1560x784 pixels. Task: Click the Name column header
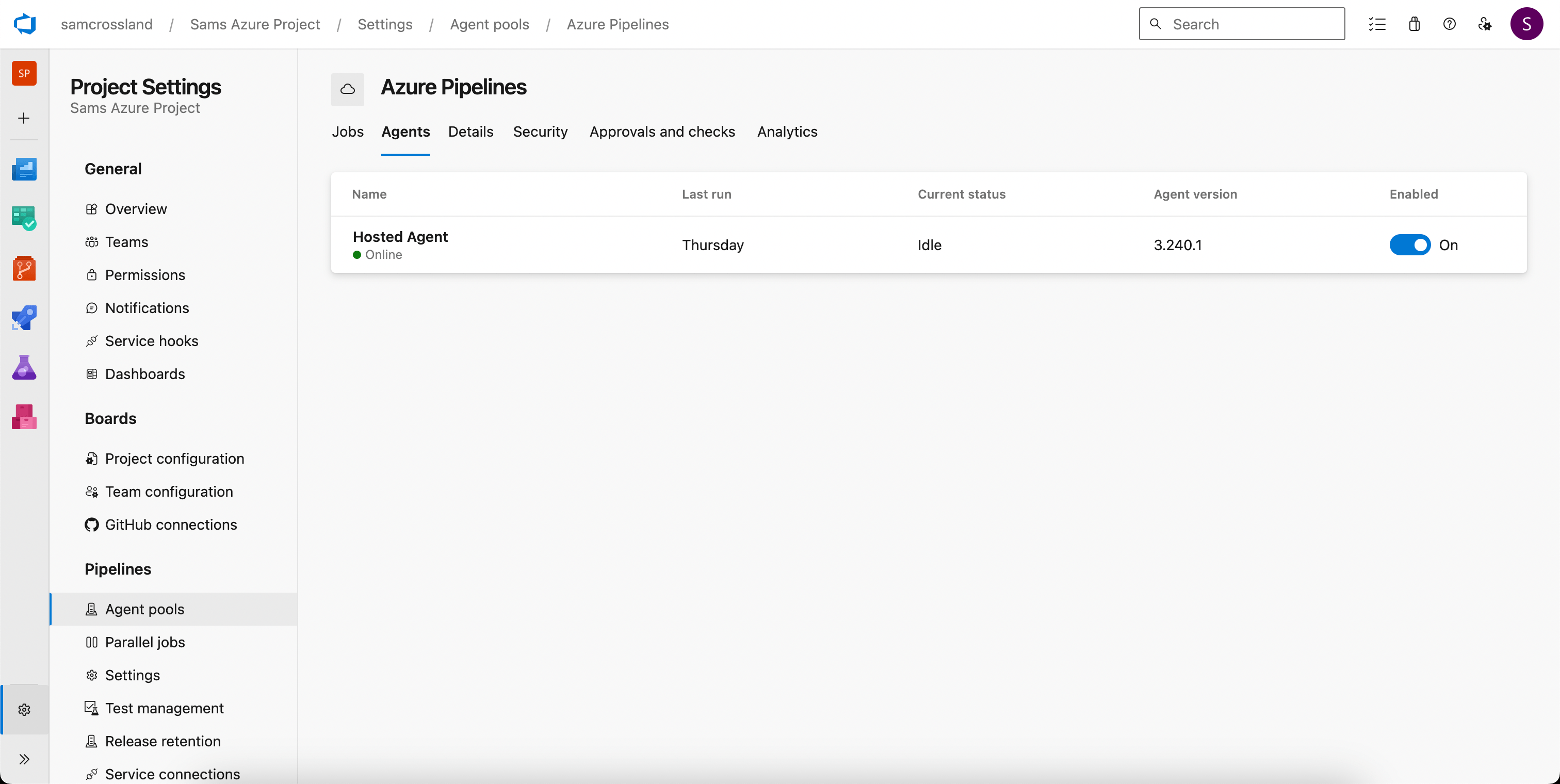[369, 194]
